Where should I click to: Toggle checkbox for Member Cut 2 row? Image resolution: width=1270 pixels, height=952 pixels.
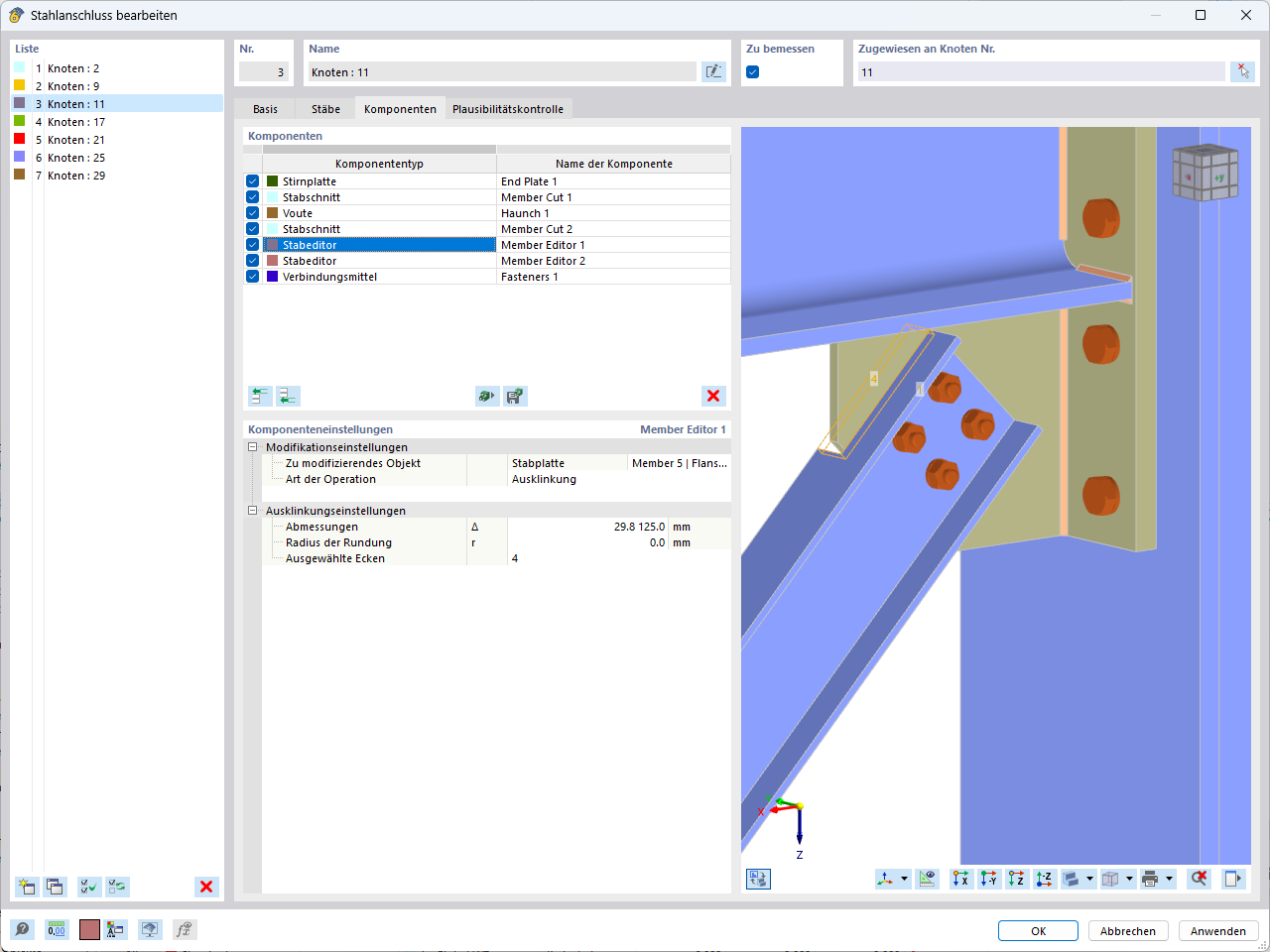(x=253, y=229)
